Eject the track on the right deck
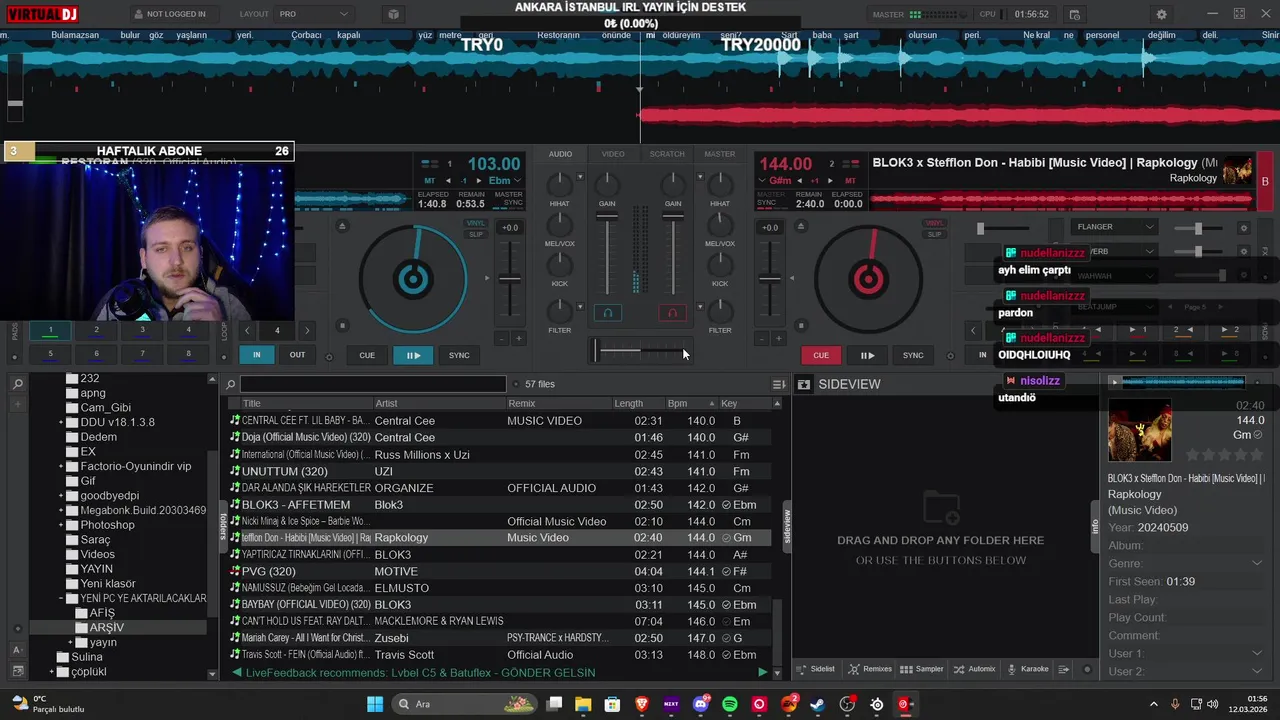Screen dimensions: 1280x720 (802, 226)
